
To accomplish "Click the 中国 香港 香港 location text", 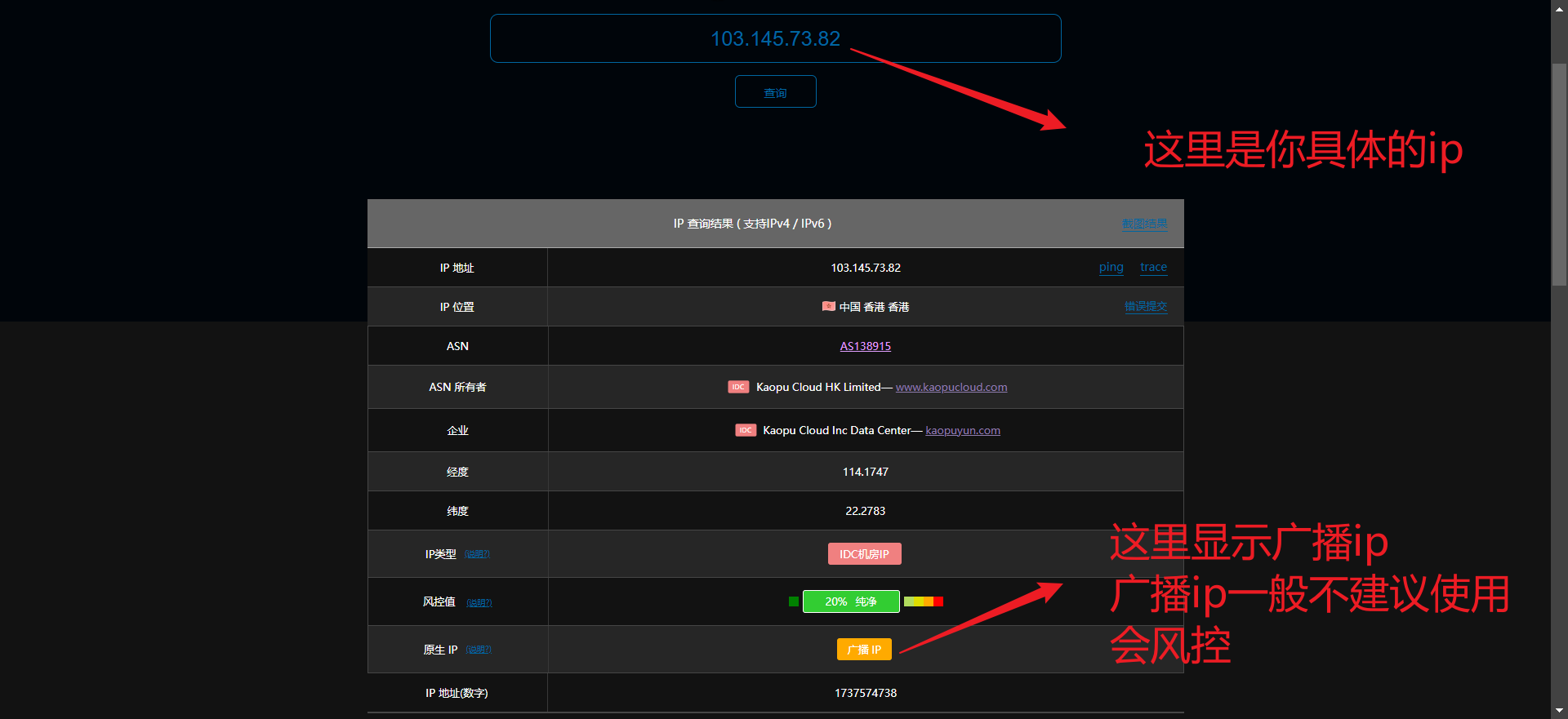I will [x=874, y=307].
